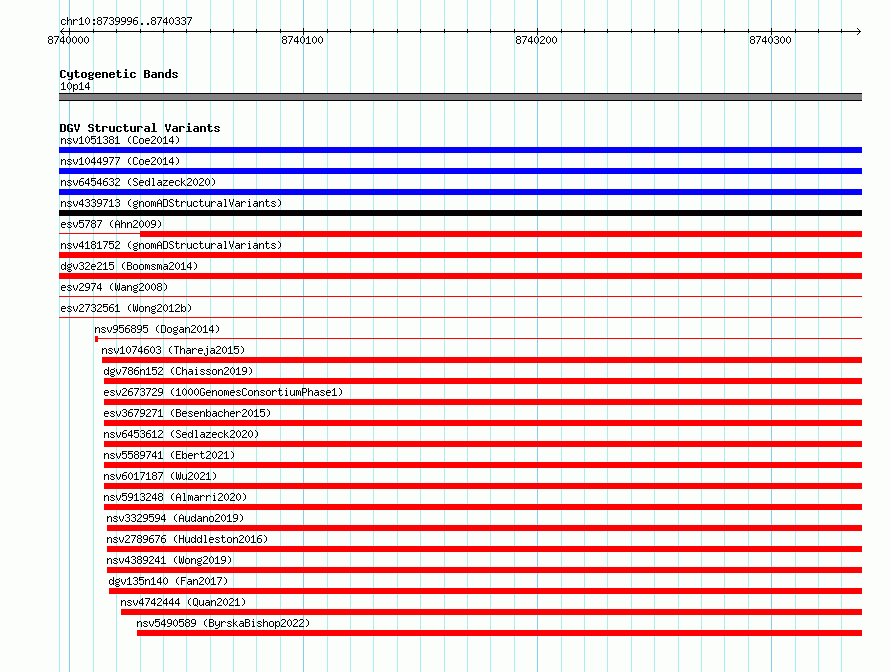The image size is (890, 672).
Task: Select nsv4389241 (Wong2019) label
Action: pyautogui.click(x=169, y=560)
